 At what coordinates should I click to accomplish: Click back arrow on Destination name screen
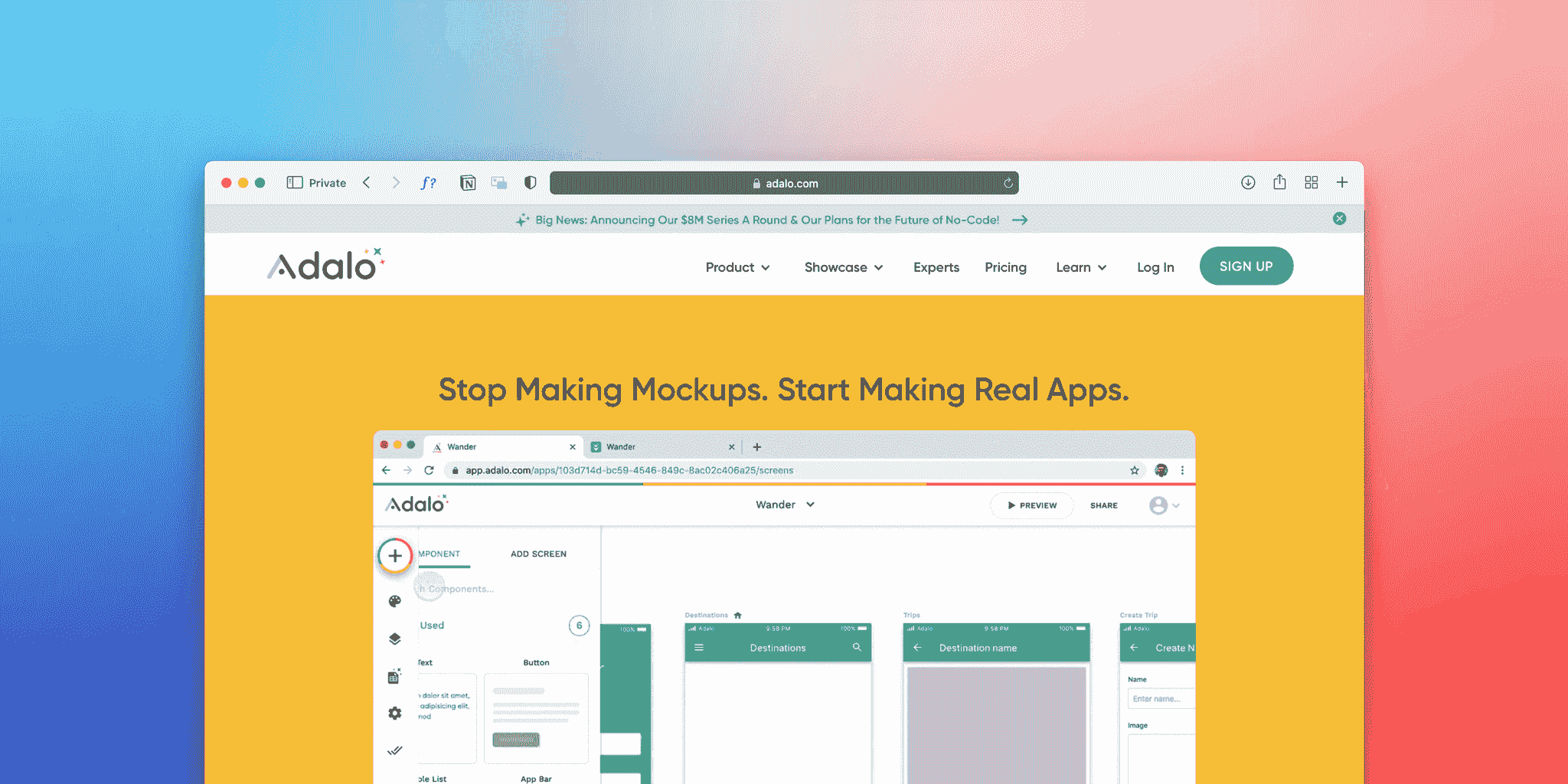pyautogui.click(x=917, y=648)
